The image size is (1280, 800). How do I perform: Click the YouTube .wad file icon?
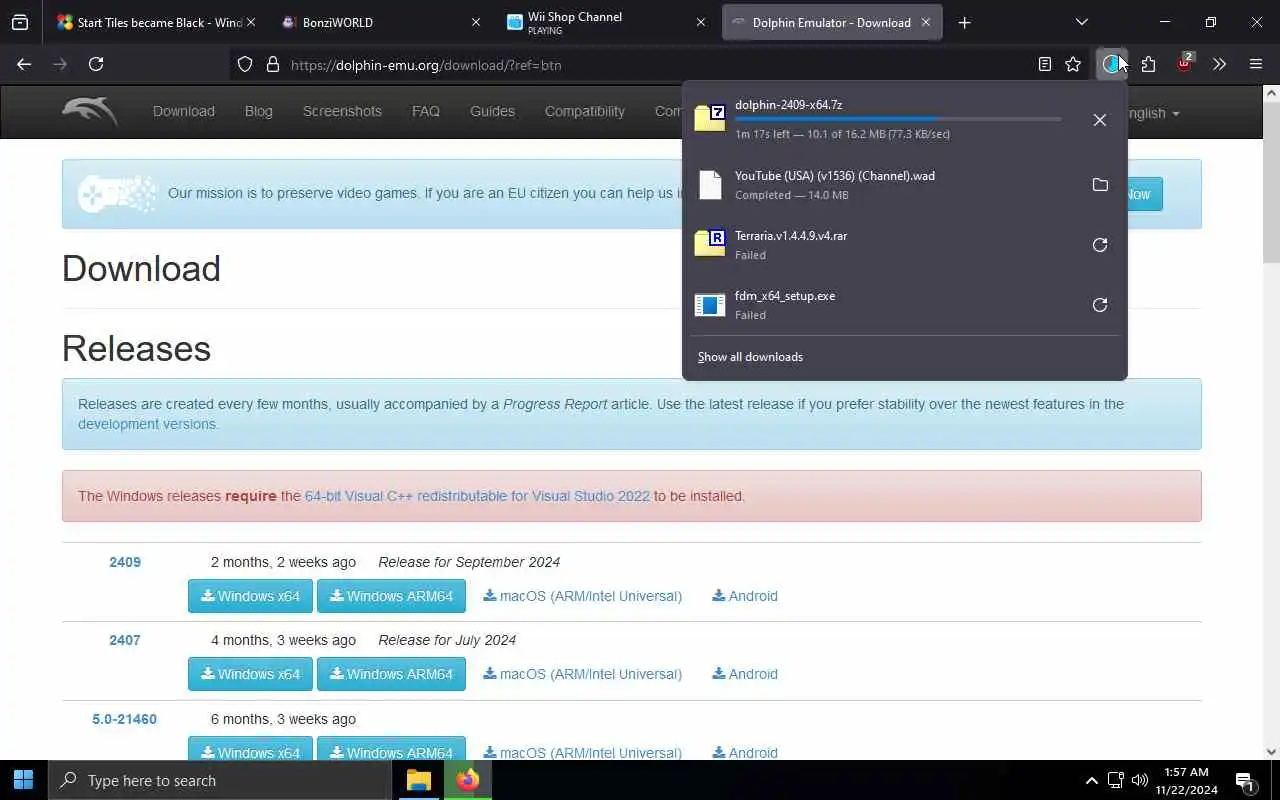click(710, 185)
